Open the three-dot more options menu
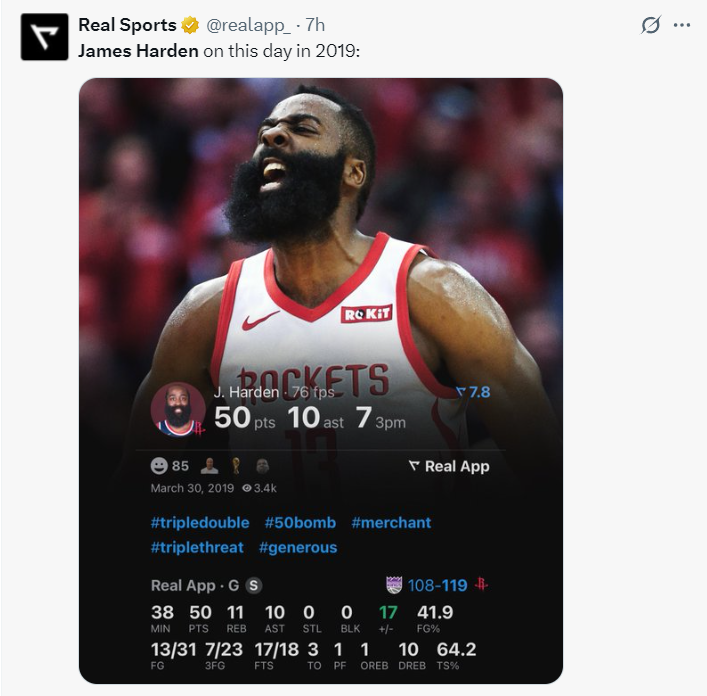 point(682,25)
